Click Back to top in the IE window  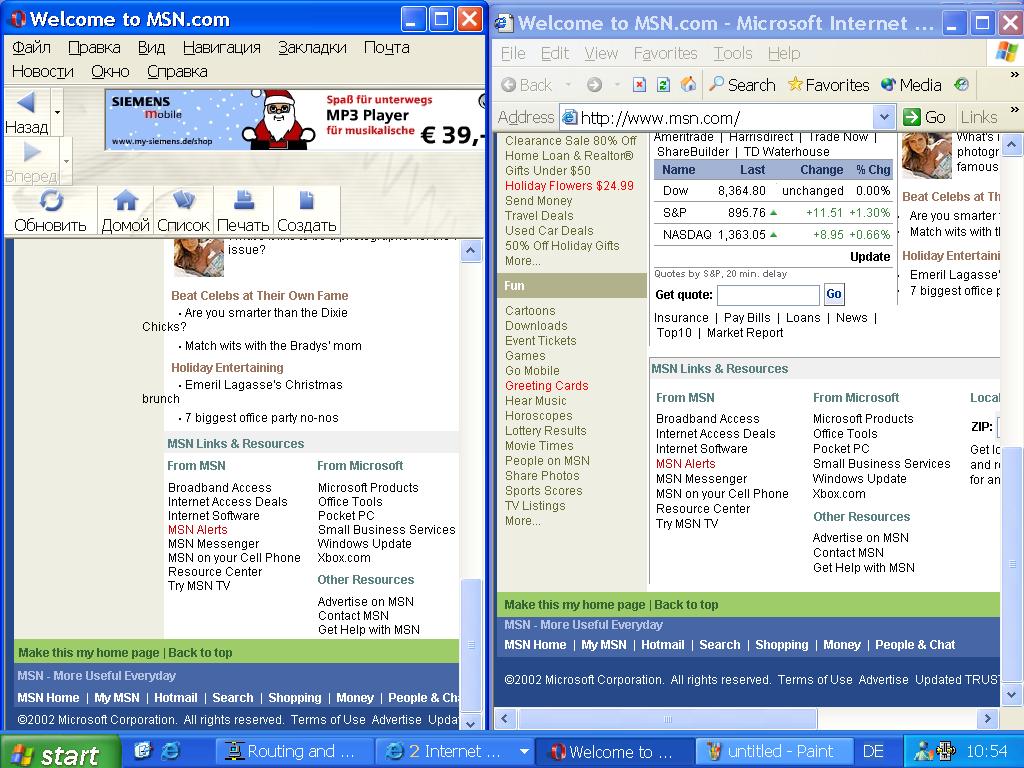coord(686,605)
